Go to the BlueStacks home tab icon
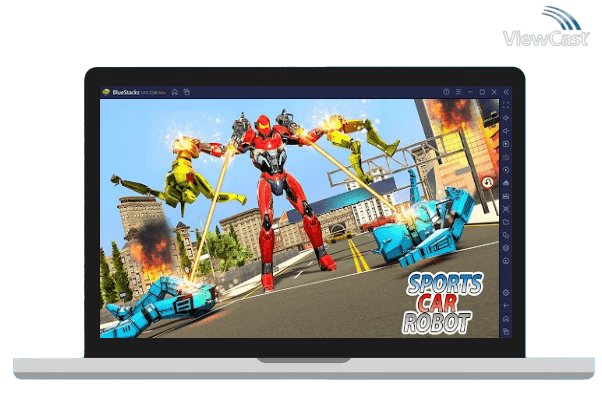Image resolution: width=602 pixels, height=414 pixels. (175, 92)
